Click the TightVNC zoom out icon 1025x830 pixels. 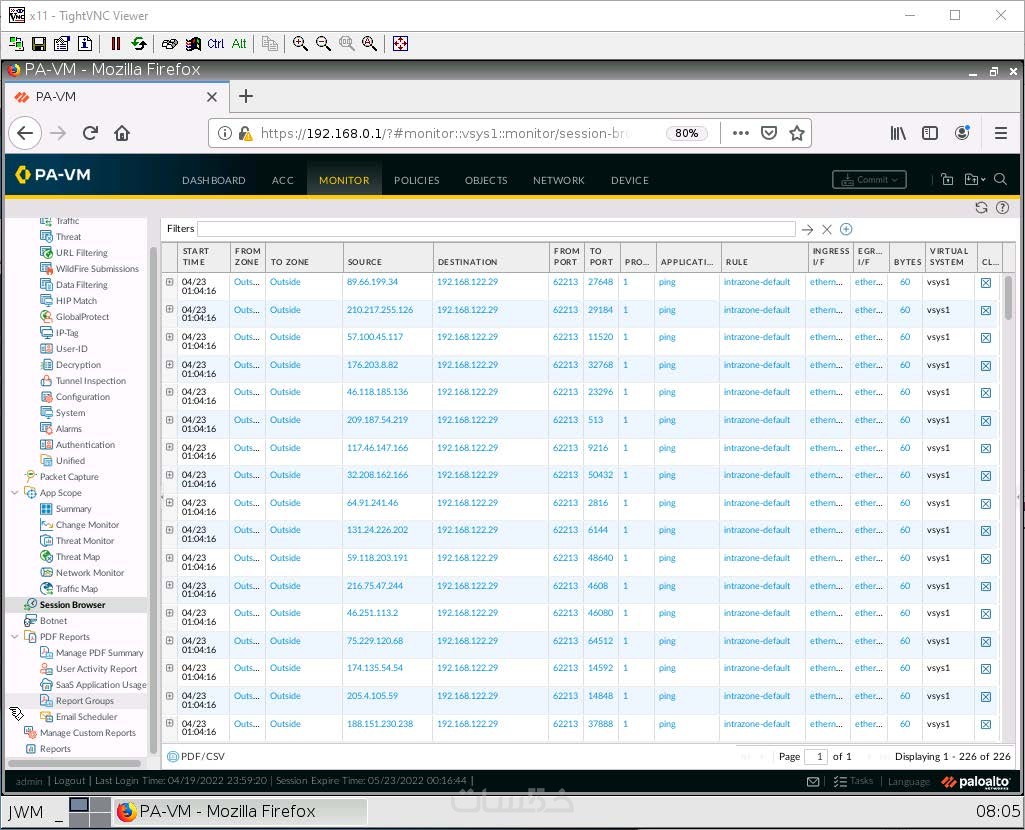point(323,44)
